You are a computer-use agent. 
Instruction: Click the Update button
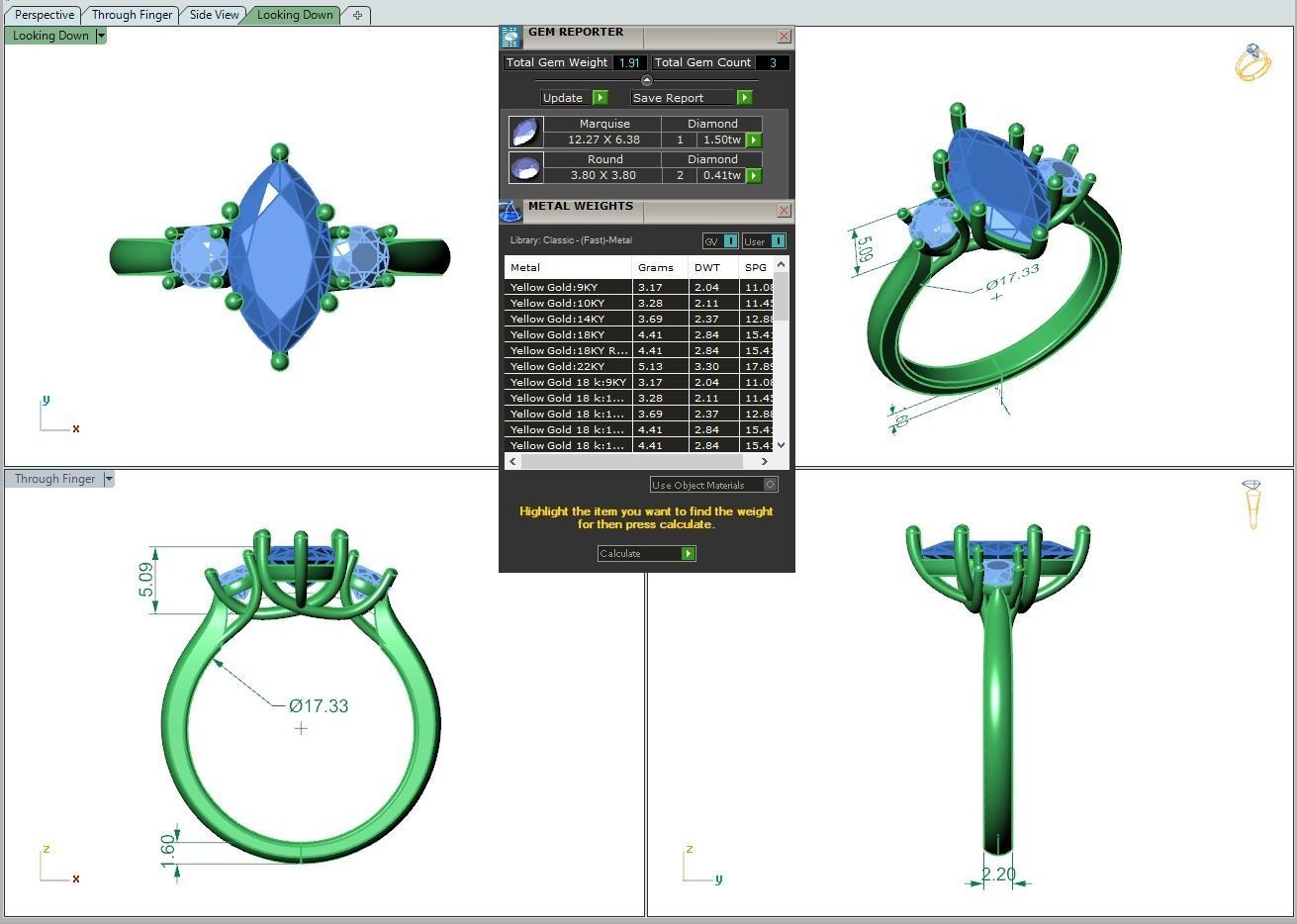[x=566, y=97]
